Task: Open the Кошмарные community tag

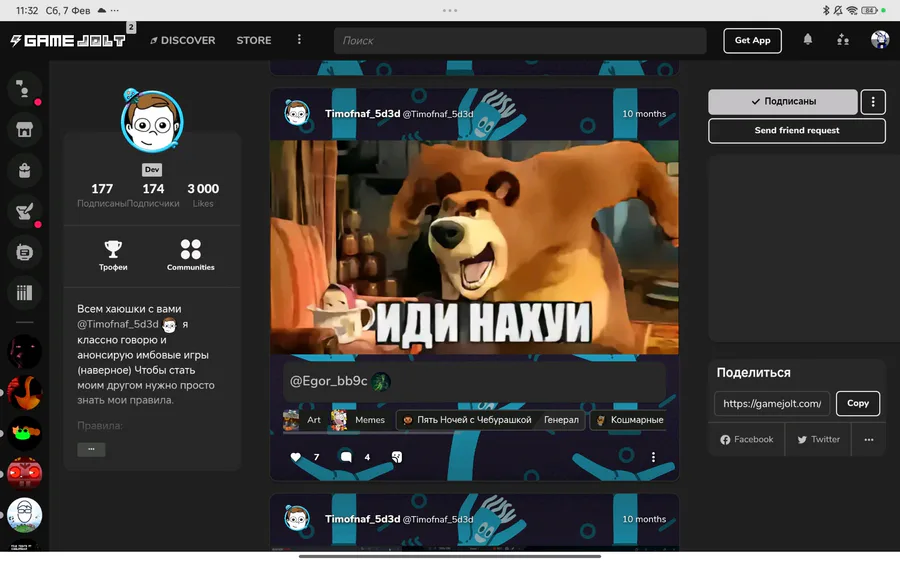Action: point(630,420)
